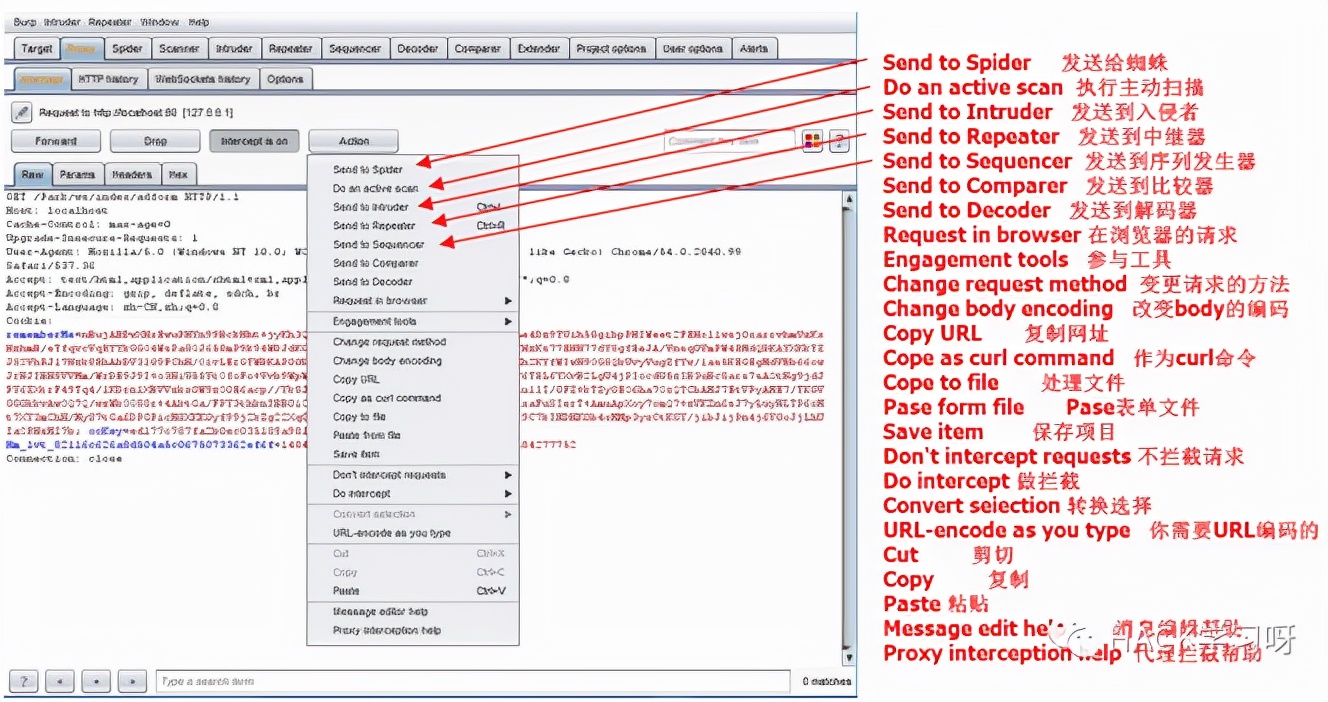Screen dimensions: 1328x702
Task: Switch to the Intruder tool tab
Action: point(234,48)
